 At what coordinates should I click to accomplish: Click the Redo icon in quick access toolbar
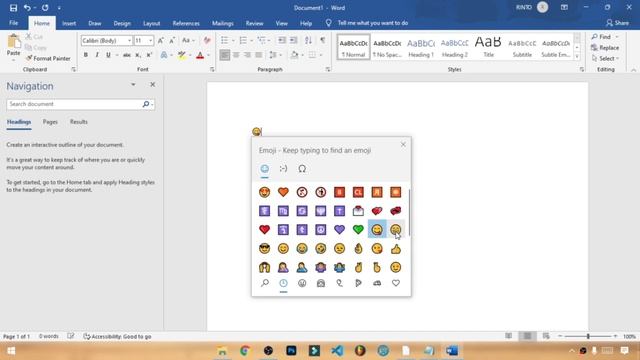[x=45, y=8]
